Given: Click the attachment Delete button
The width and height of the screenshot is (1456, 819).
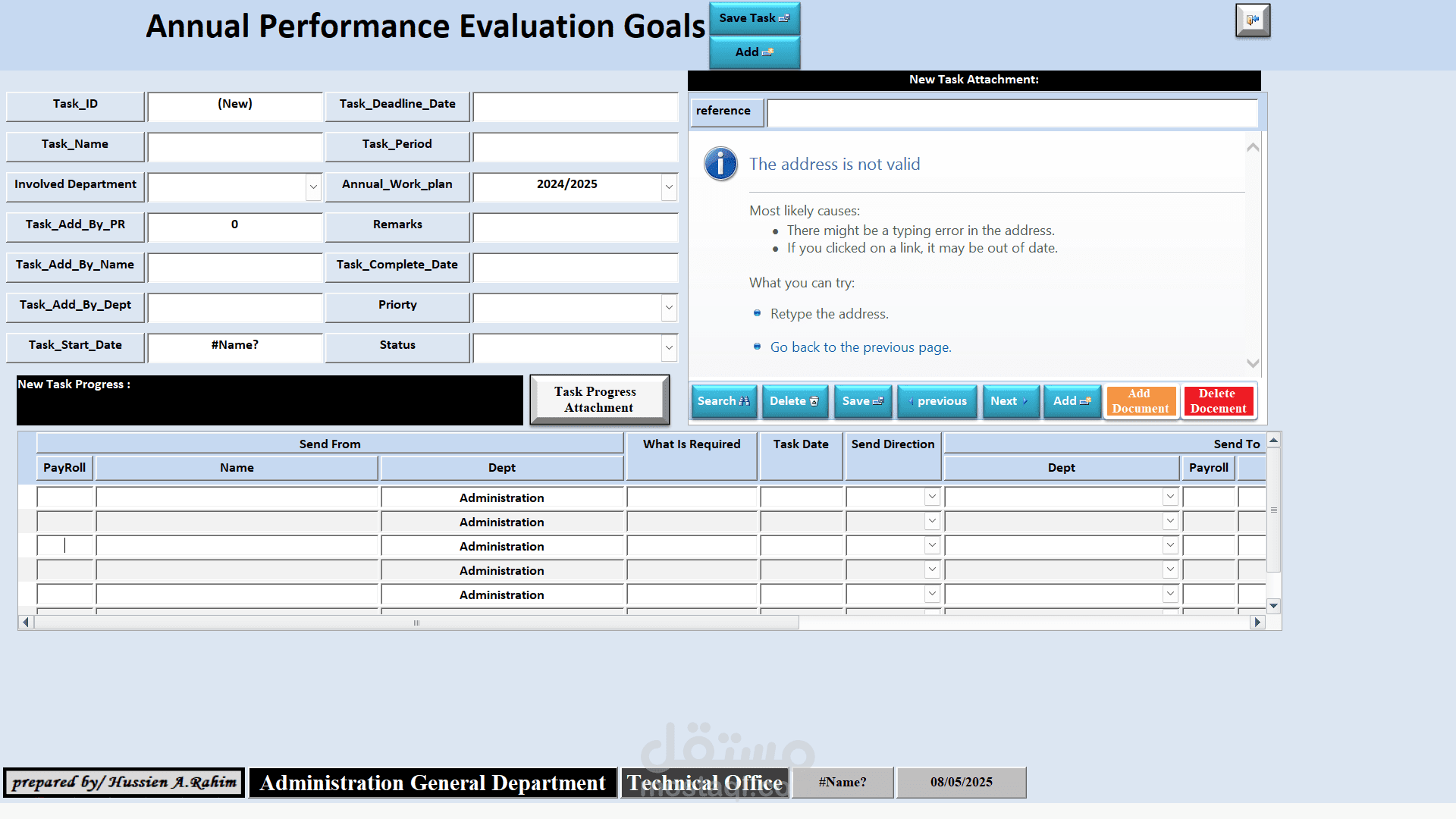Looking at the screenshot, I should point(795,401).
